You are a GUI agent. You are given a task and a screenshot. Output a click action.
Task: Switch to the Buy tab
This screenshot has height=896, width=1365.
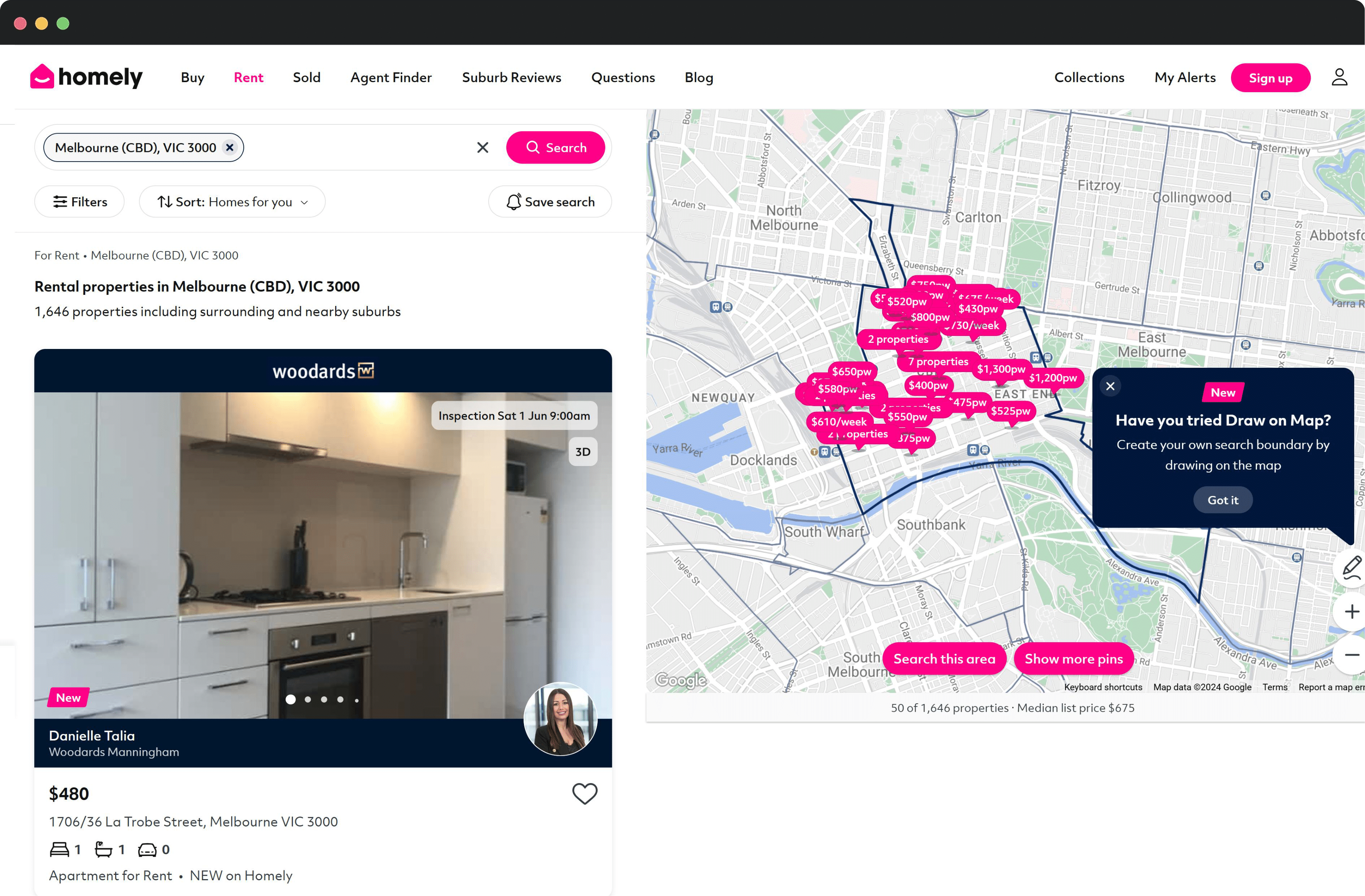pyautogui.click(x=192, y=78)
